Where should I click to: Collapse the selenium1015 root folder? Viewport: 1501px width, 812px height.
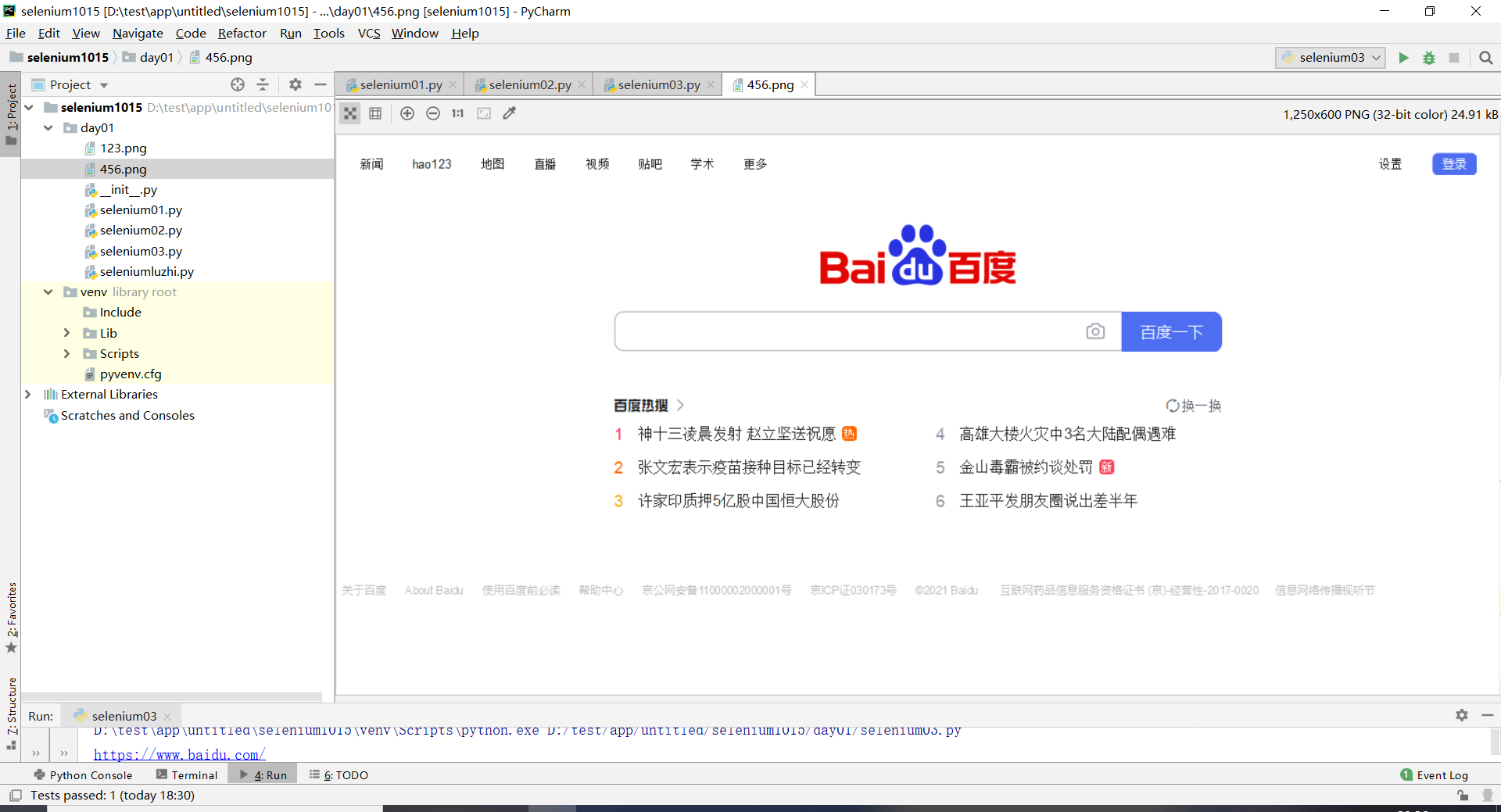[x=29, y=107]
